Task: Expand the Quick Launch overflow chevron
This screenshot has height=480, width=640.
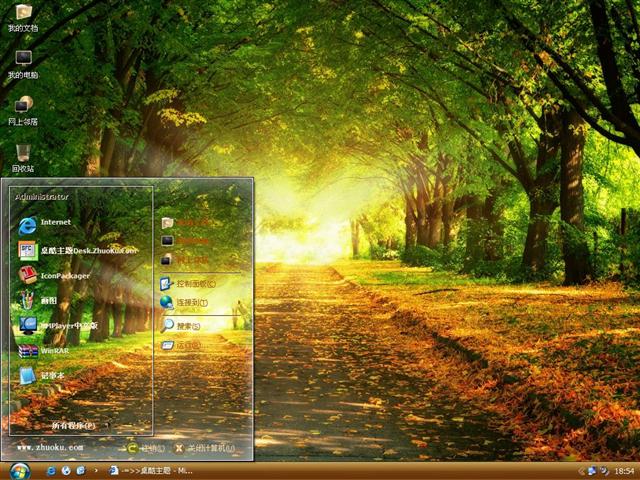Action: click(x=96, y=471)
